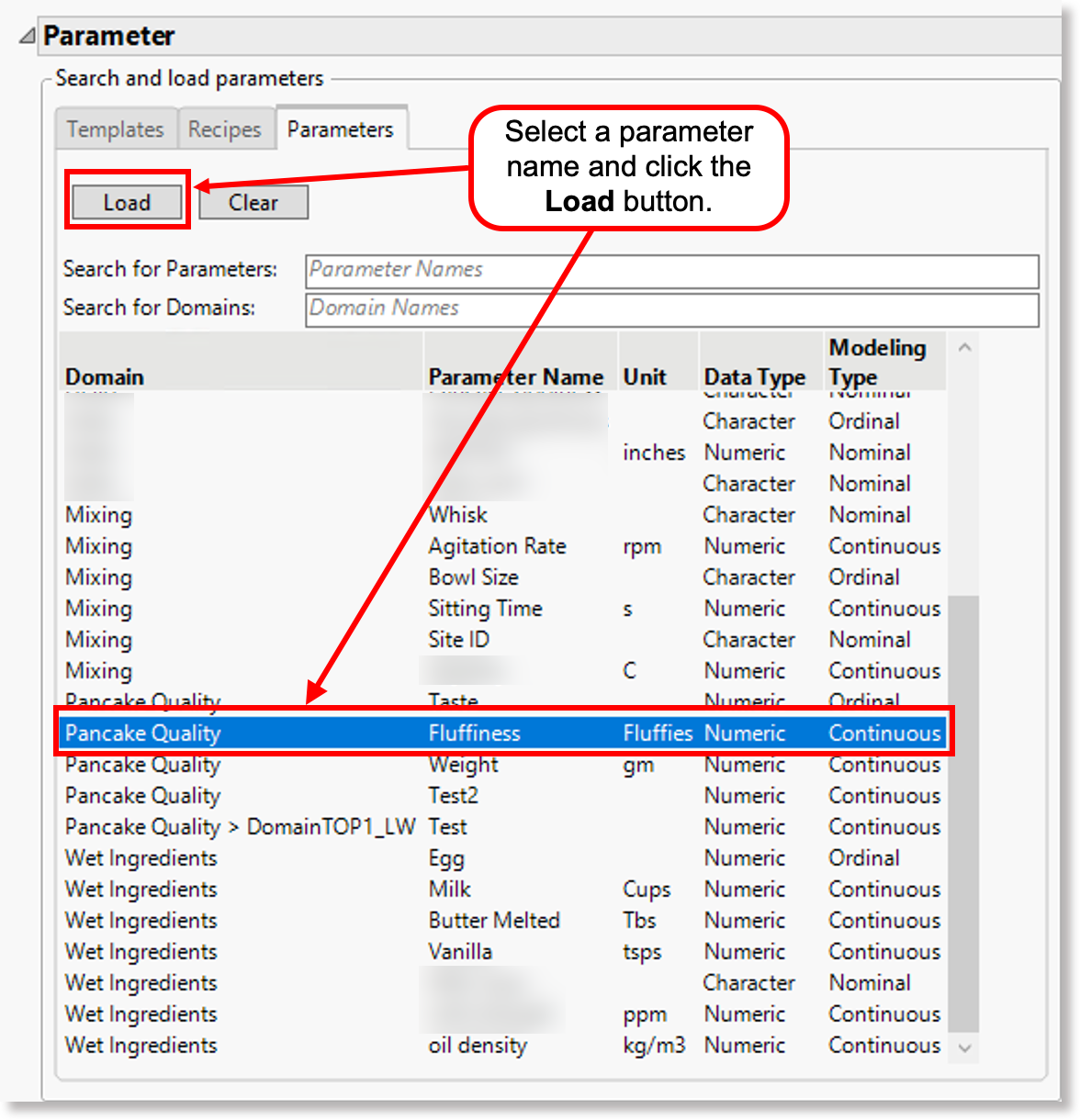The width and height of the screenshot is (1080, 1120).
Task: Click the inches unit cell
Action: 654,453
